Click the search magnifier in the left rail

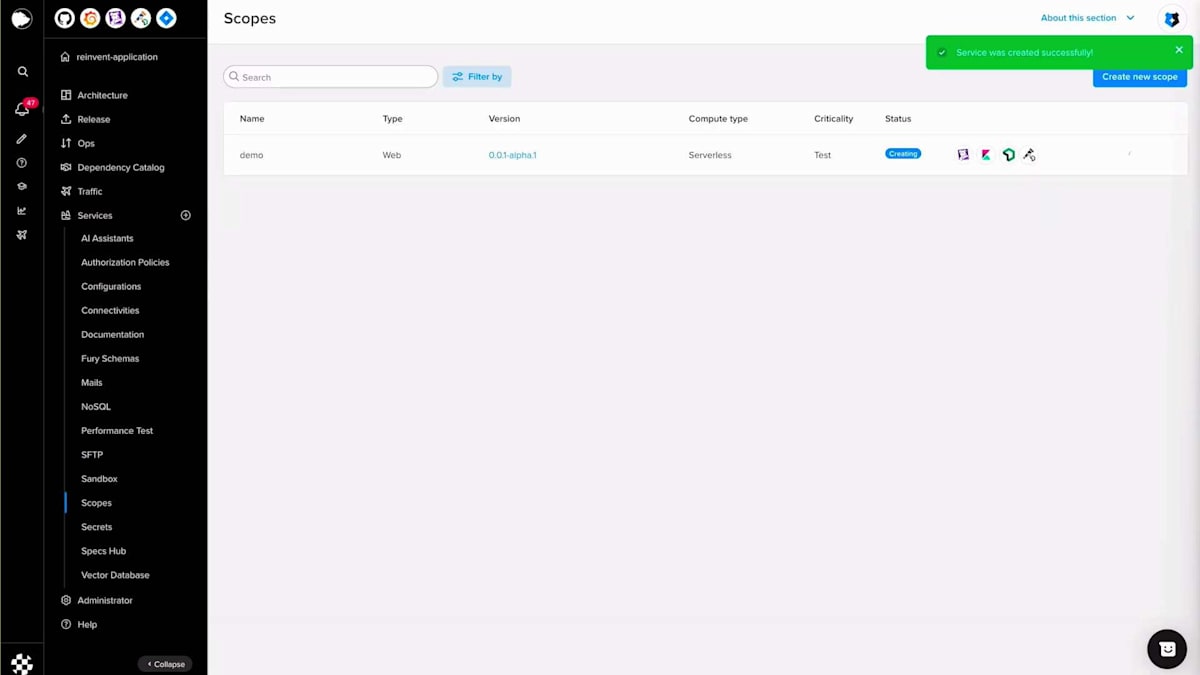(x=22, y=72)
